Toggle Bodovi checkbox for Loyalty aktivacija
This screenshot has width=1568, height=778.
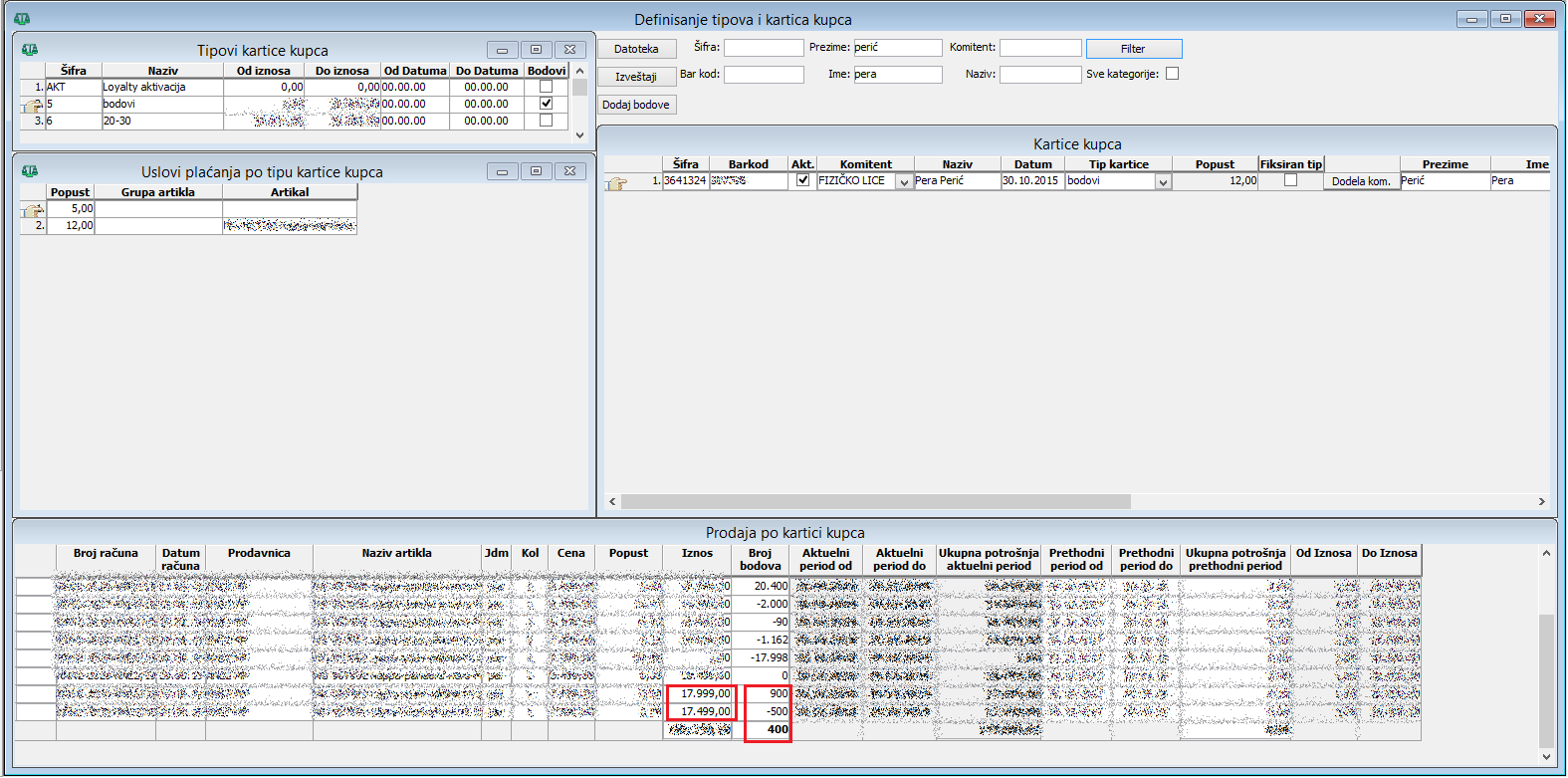click(546, 87)
